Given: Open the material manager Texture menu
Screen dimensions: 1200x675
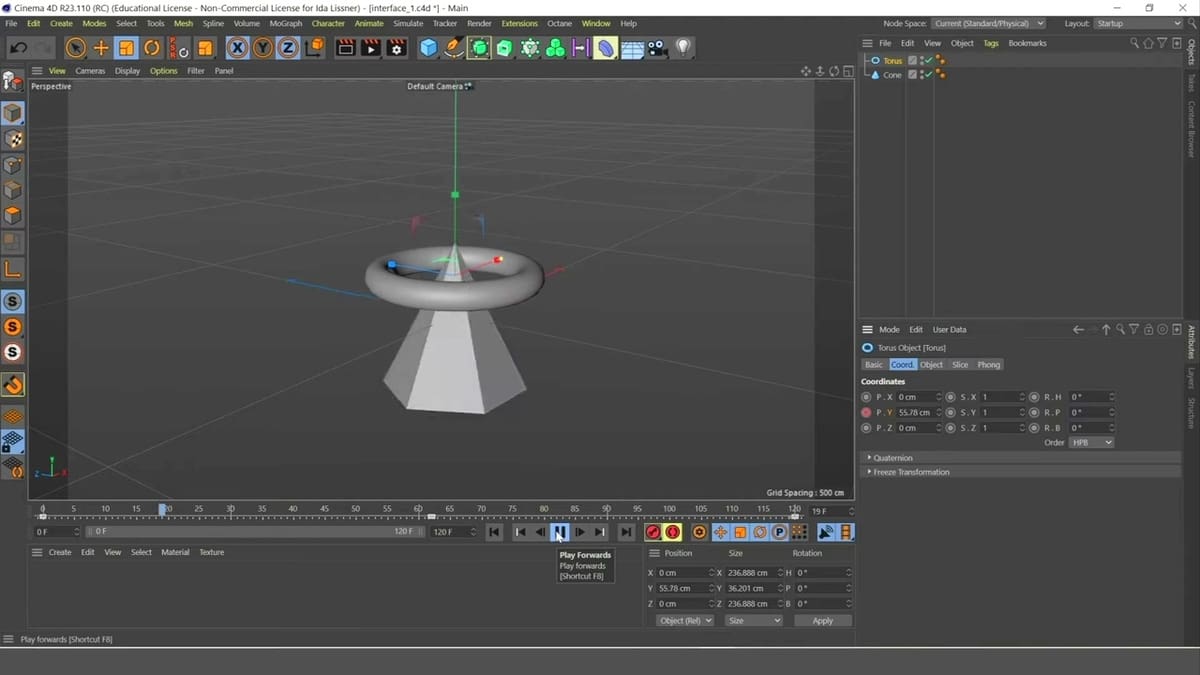Looking at the screenshot, I should [x=211, y=552].
